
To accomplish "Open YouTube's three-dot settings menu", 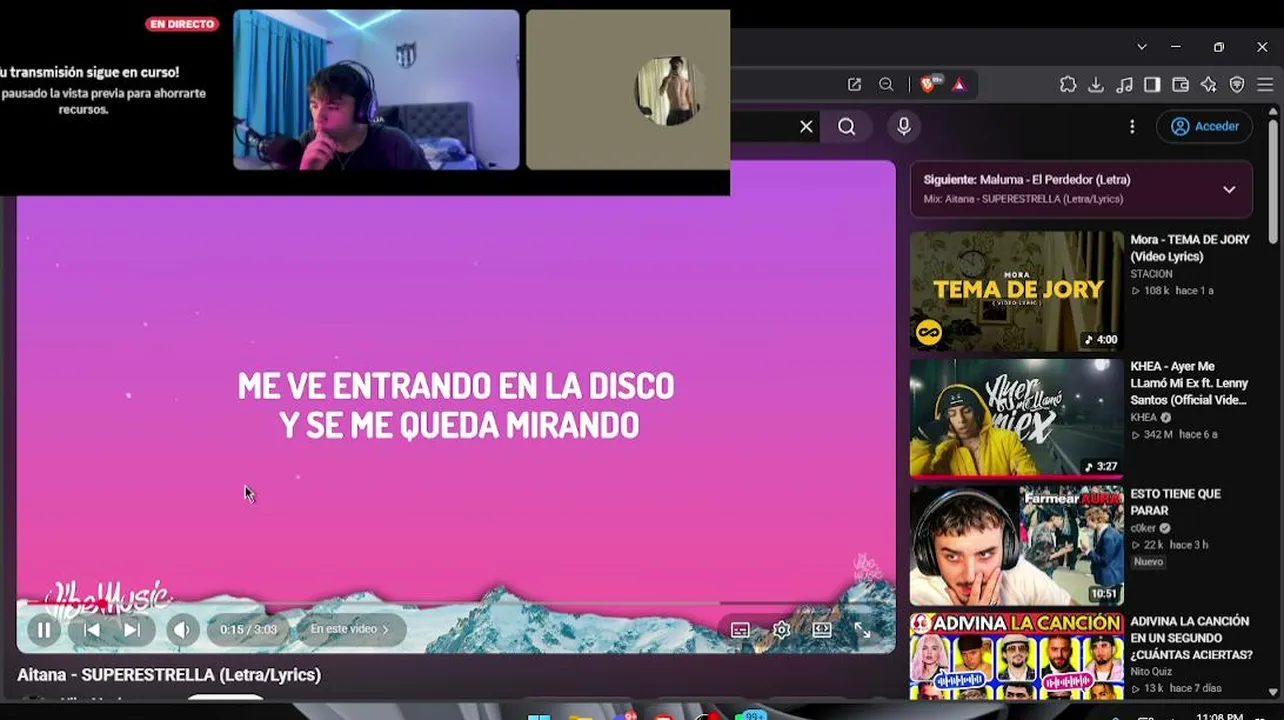I will (x=1132, y=126).
